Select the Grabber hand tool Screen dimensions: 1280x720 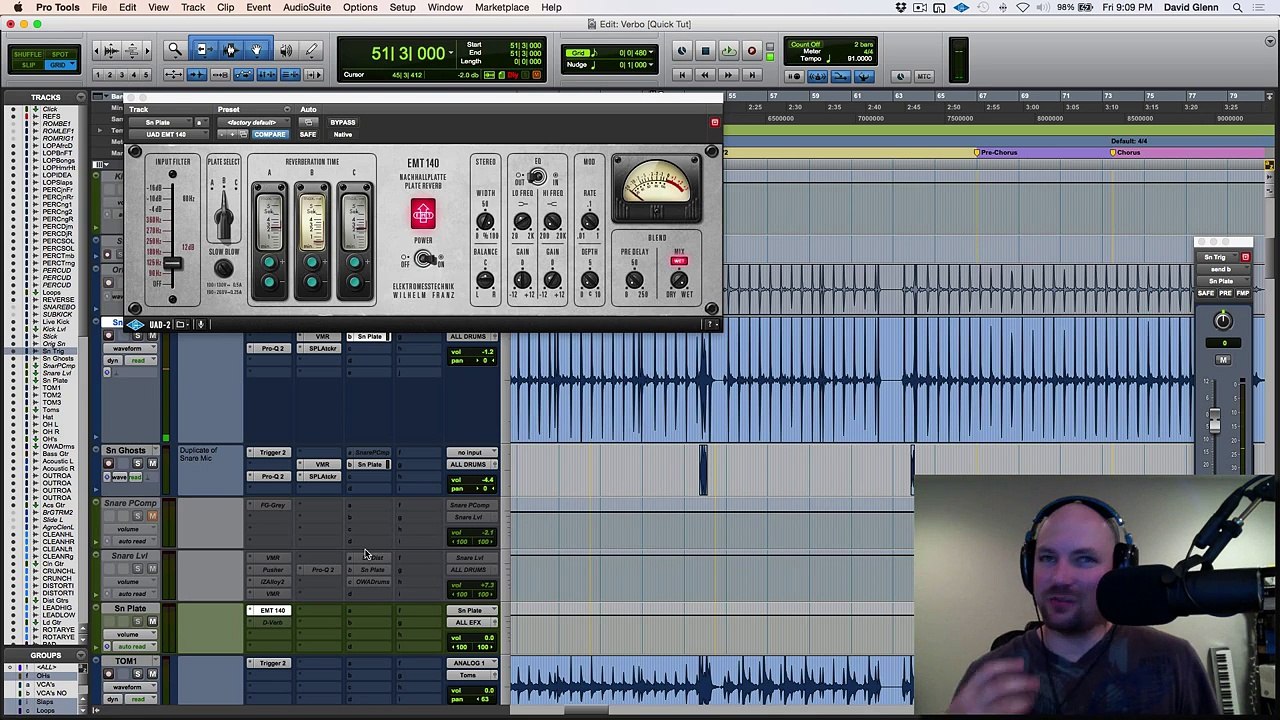pyautogui.click(x=257, y=50)
